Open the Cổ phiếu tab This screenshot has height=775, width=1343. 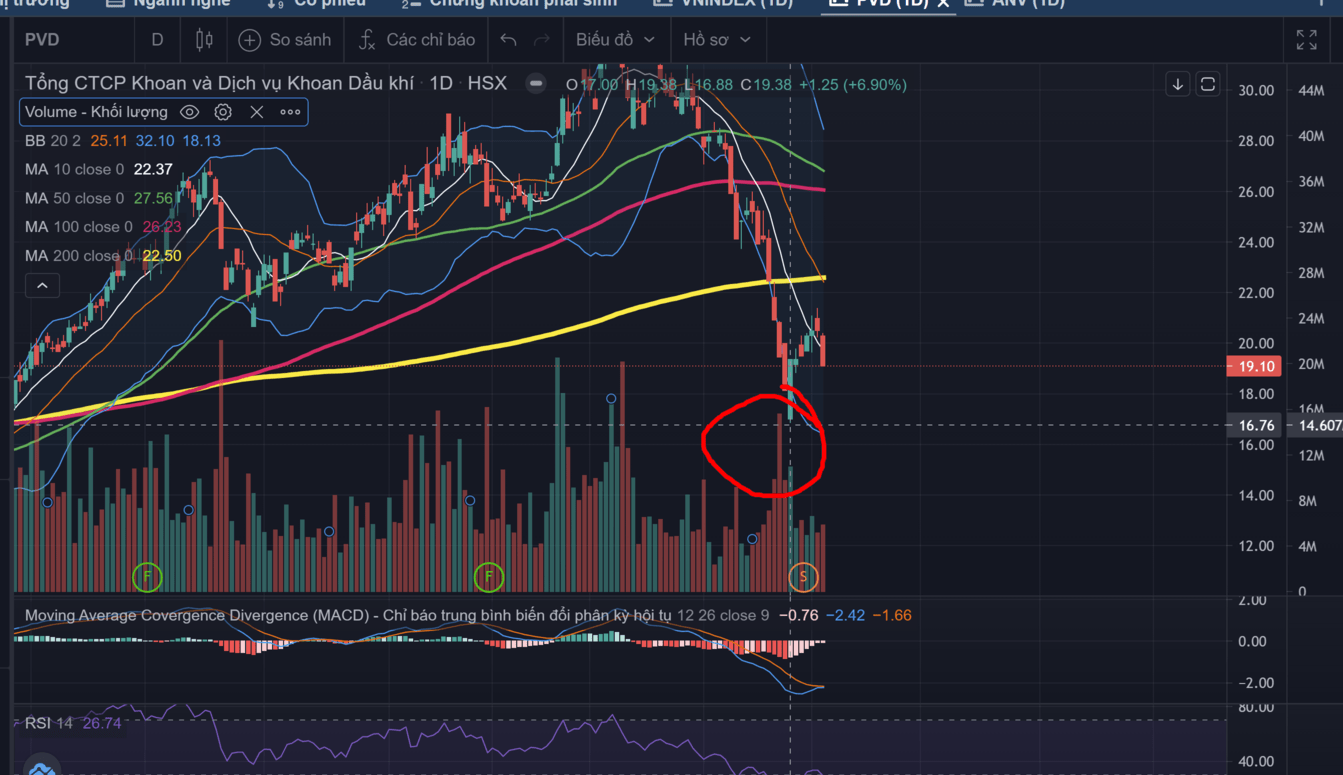coord(316,3)
